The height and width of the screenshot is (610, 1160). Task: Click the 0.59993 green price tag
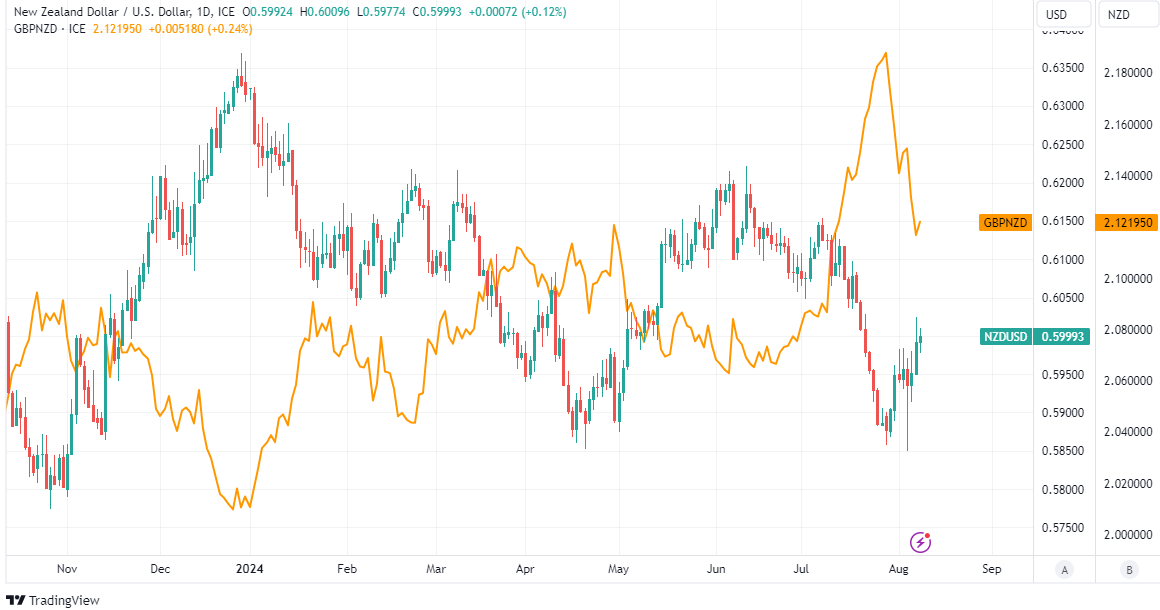click(x=1062, y=337)
